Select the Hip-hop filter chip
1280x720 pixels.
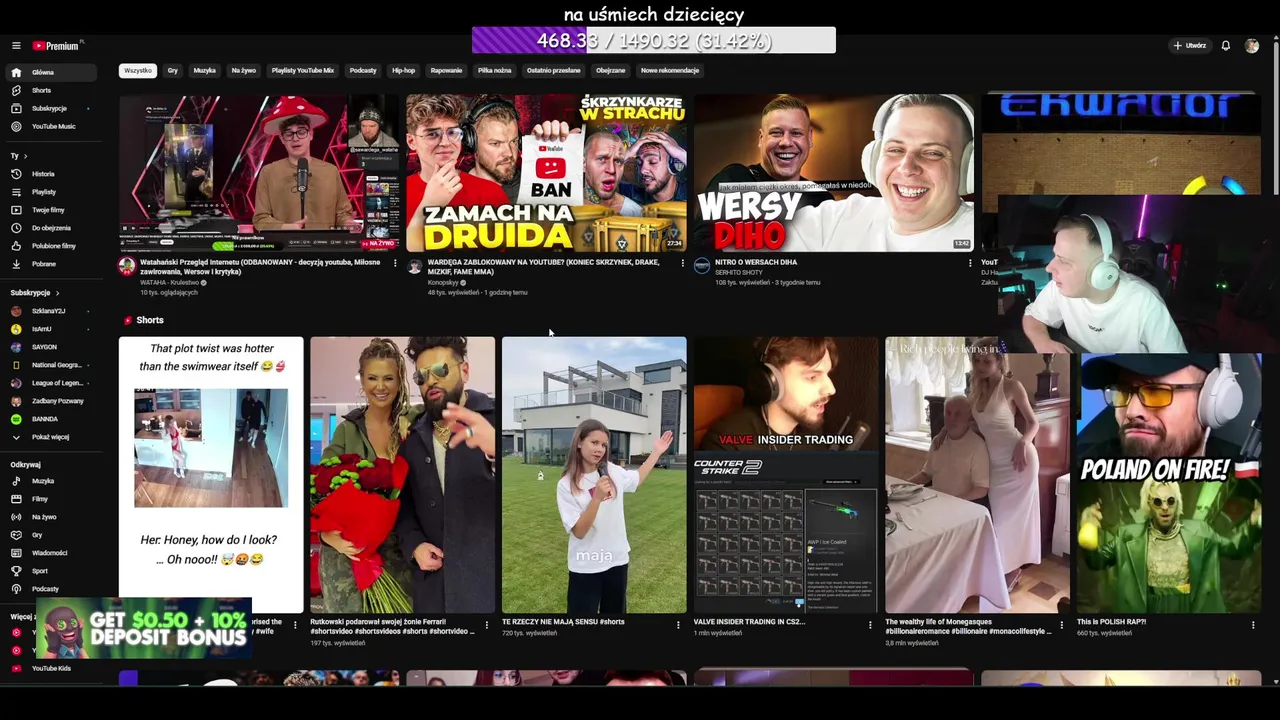pos(403,71)
